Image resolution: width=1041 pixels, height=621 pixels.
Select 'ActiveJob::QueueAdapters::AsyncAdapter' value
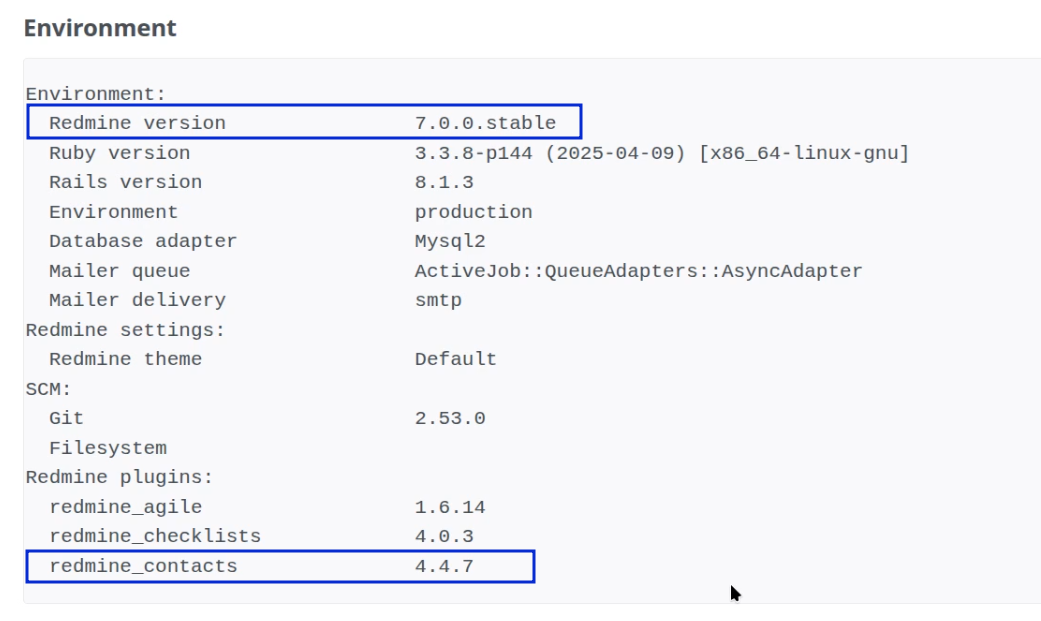point(639,272)
